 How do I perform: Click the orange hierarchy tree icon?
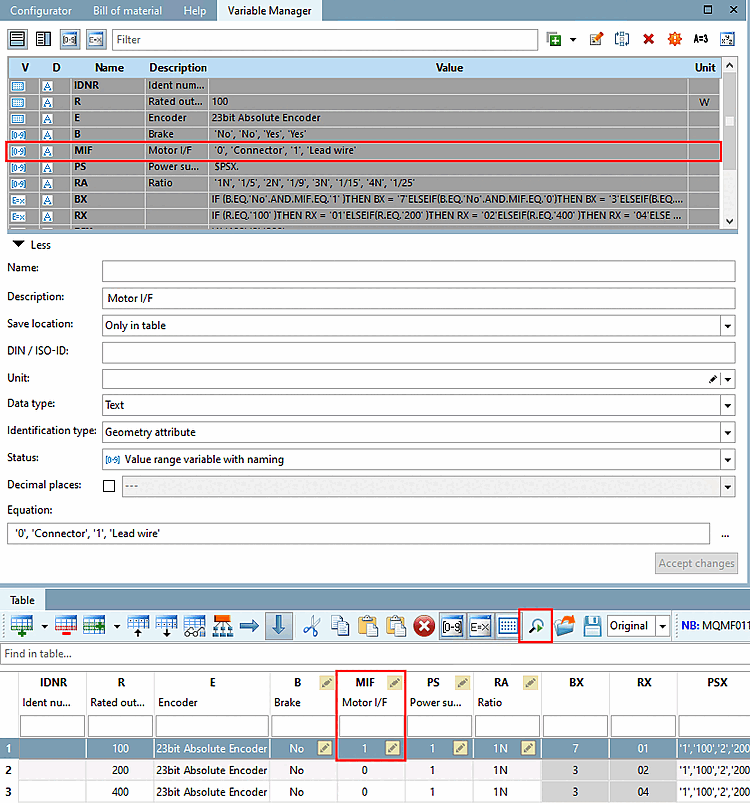[x=223, y=626]
